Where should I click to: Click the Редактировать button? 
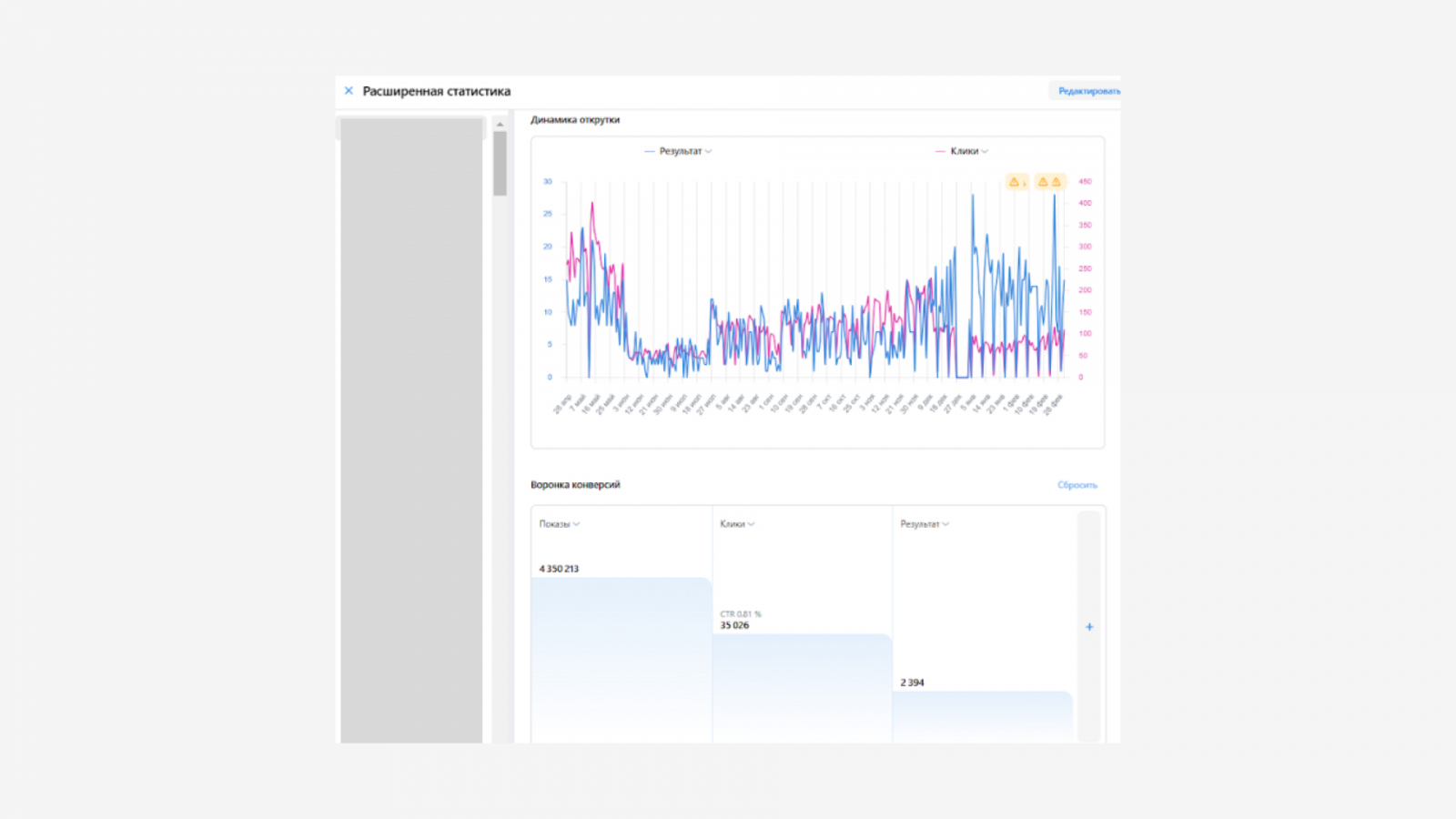(x=1086, y=91)
